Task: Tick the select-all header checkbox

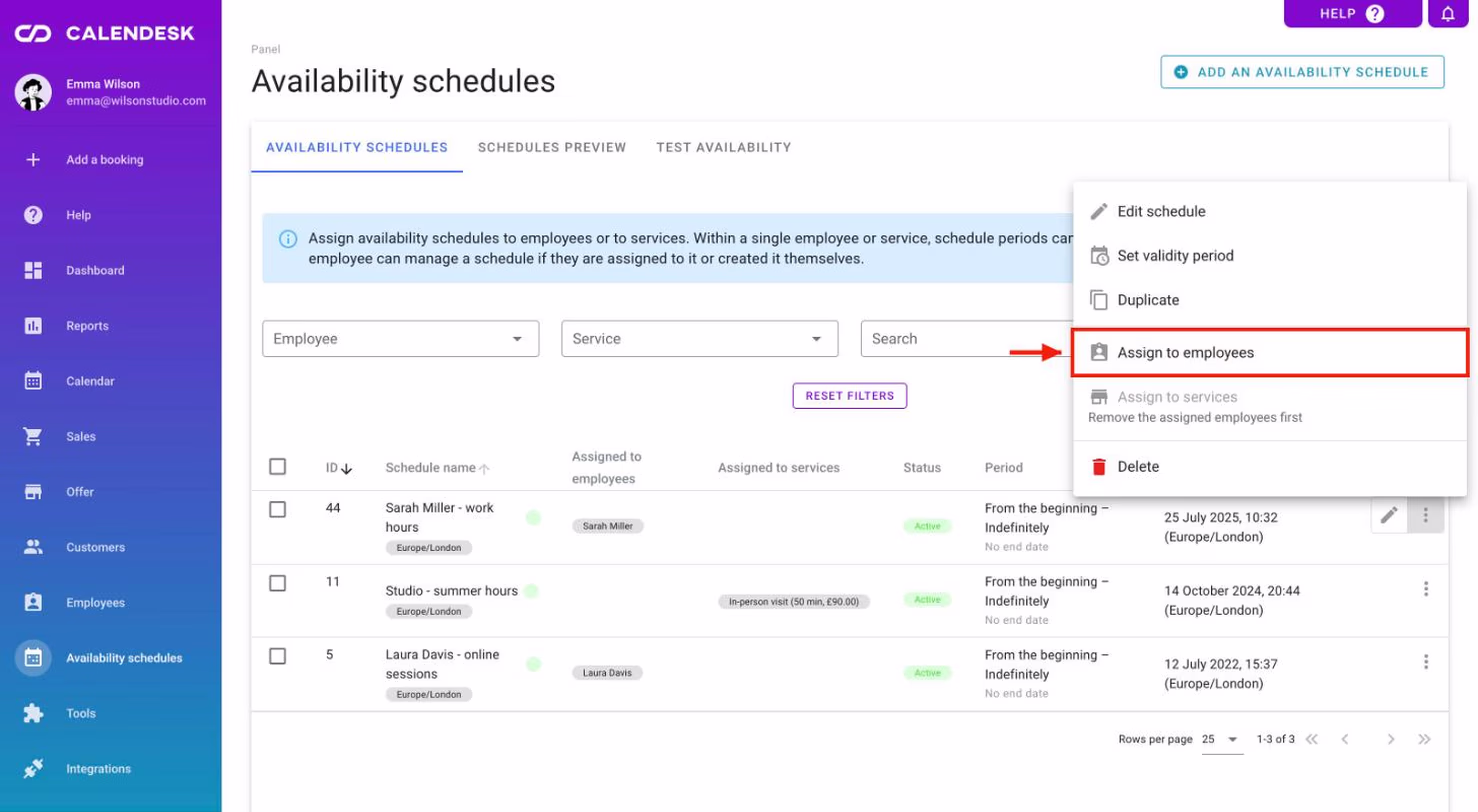Action: 278,466
